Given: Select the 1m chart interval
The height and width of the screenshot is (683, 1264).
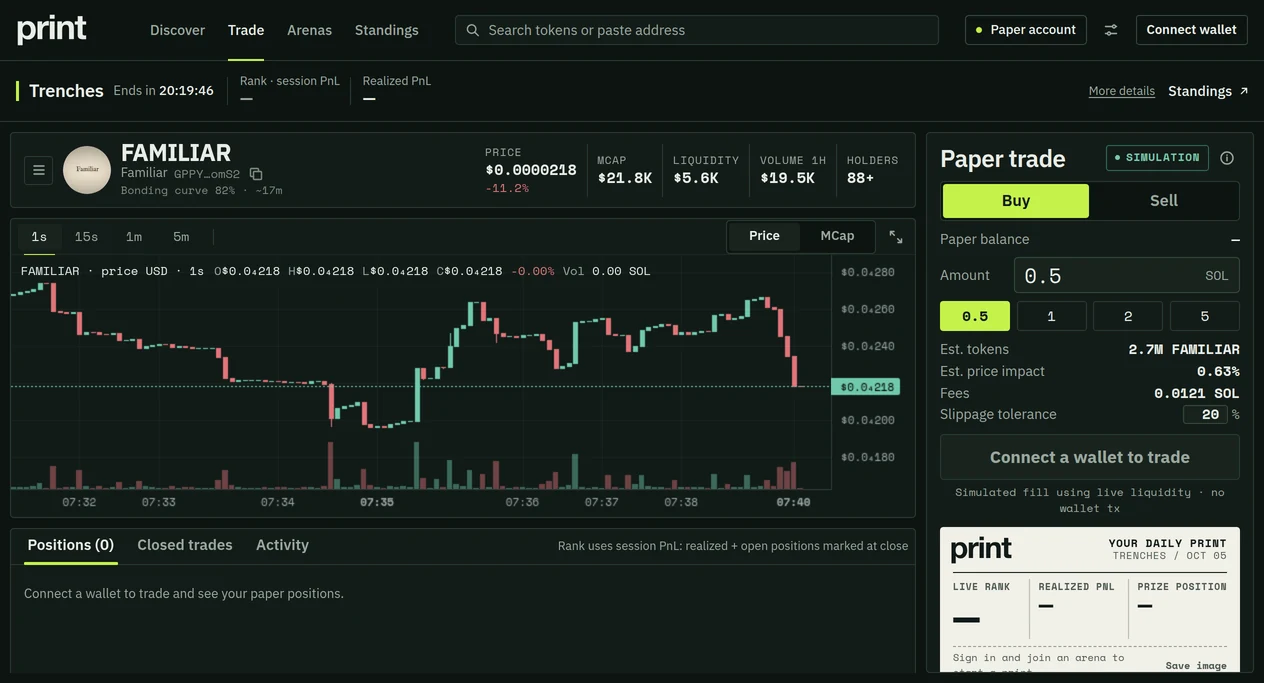Looking at the screenshot, I should tap(134, 237).
